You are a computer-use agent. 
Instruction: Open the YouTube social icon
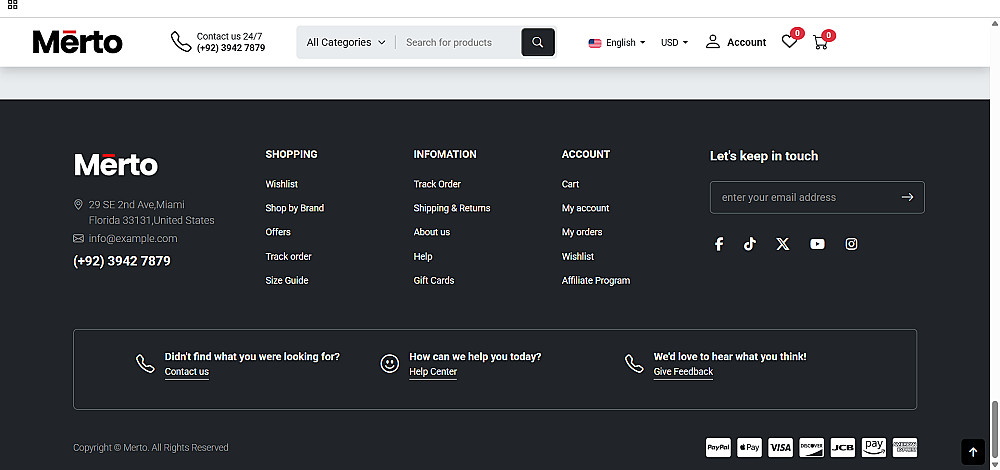tap(817, 244)
